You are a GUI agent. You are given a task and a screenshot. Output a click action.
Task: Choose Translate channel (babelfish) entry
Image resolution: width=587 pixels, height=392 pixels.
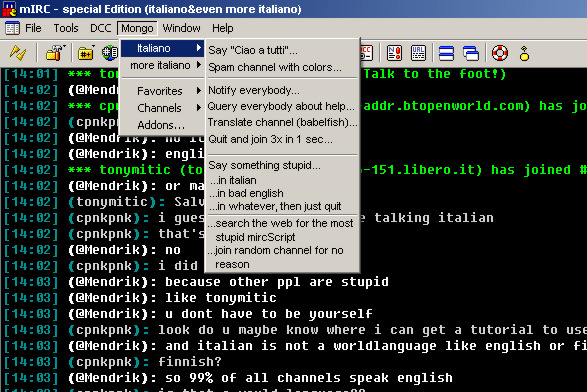point(282,122)
